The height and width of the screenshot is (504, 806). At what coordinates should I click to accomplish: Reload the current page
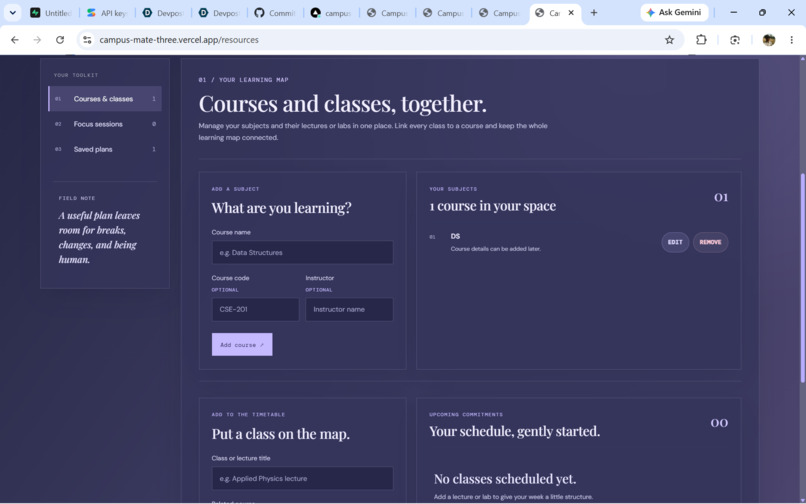[60, 40]
